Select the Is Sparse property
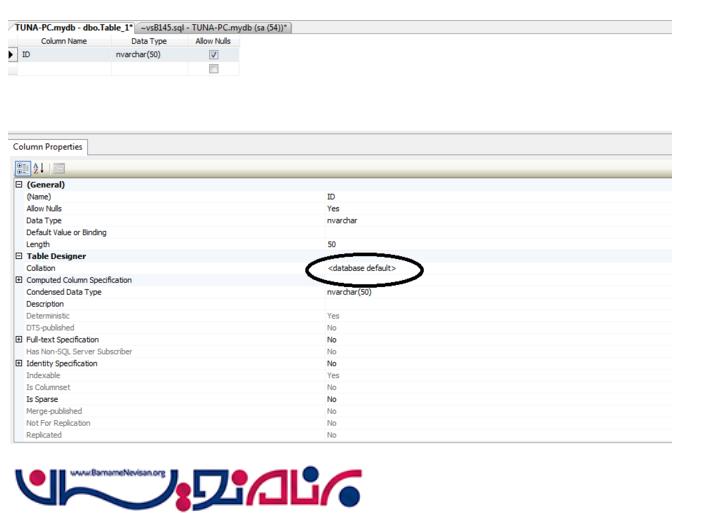726x513 pixels. tap(42, 399)
